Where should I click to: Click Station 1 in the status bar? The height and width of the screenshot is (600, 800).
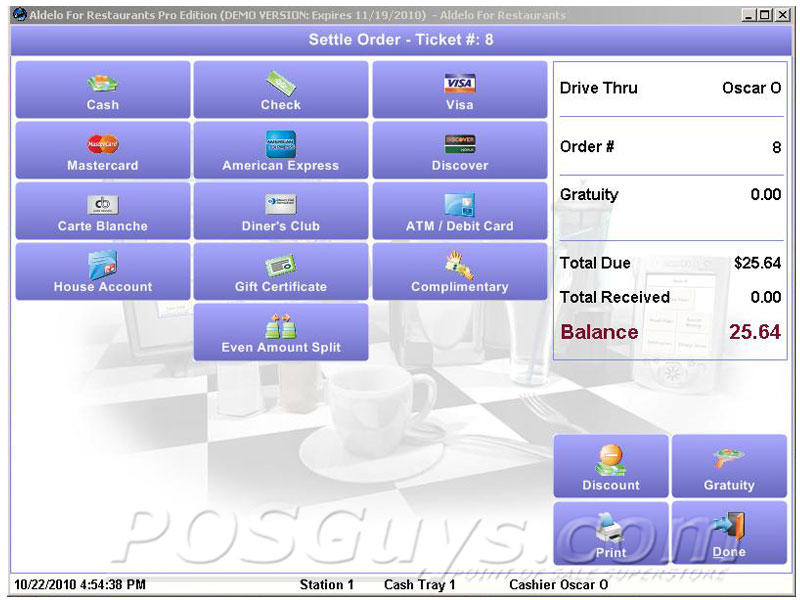click(x=327, y=584)
